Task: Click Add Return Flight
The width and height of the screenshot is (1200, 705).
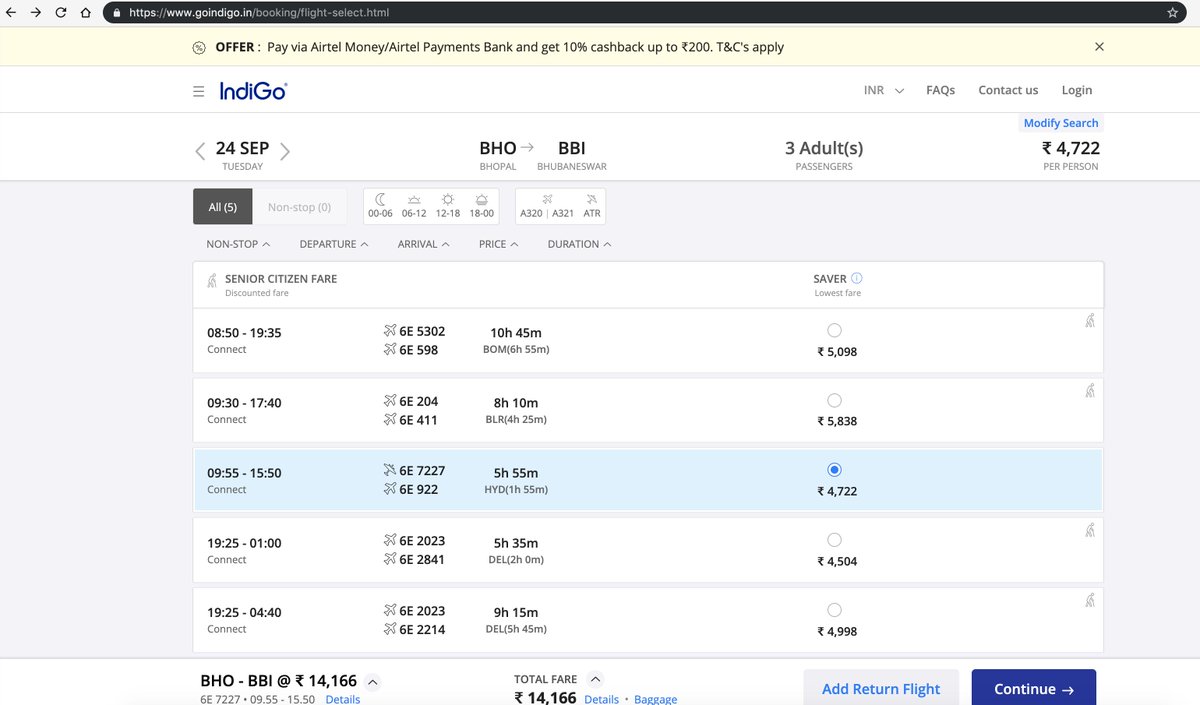Action: coord(881,688)
